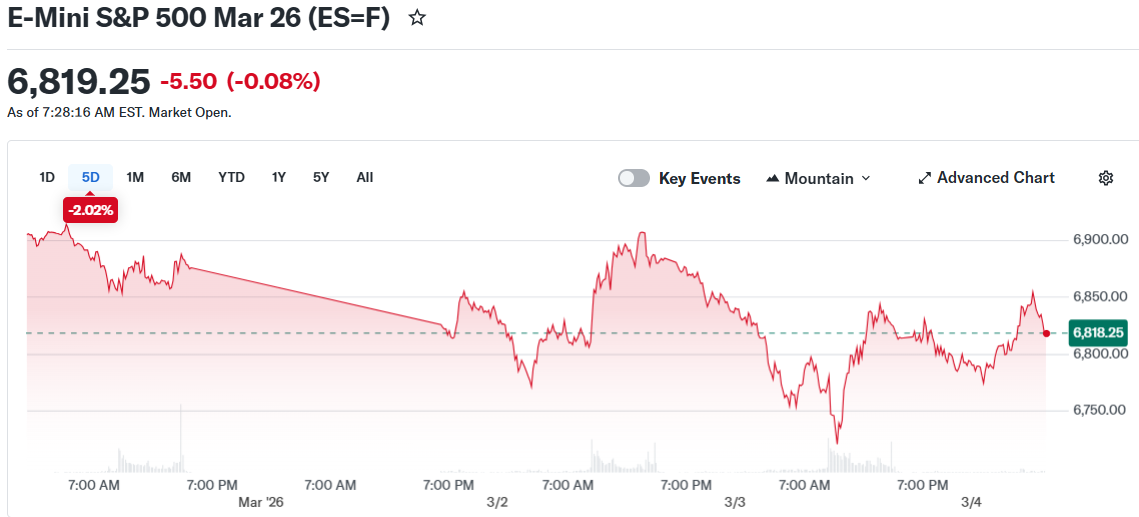1139x517 pixels.
Task: Click the -2.02% change badge
Action: (x=91, y=210)
